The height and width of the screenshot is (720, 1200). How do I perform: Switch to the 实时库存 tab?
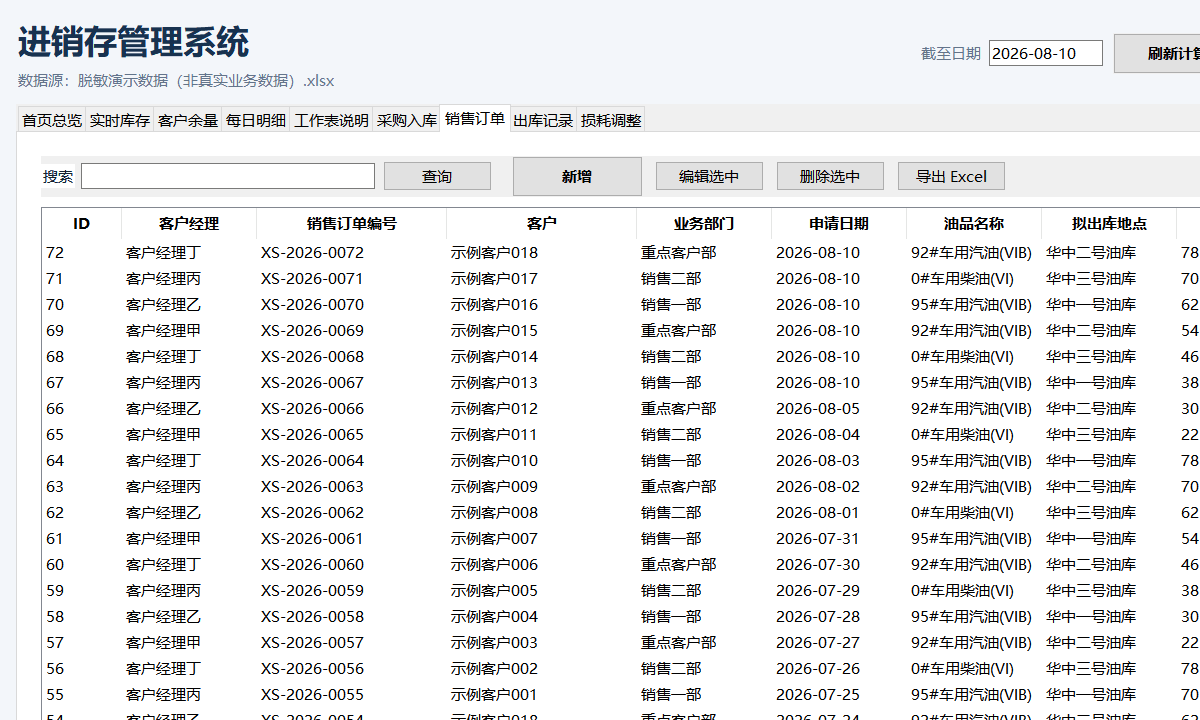[x=120, y=120]
